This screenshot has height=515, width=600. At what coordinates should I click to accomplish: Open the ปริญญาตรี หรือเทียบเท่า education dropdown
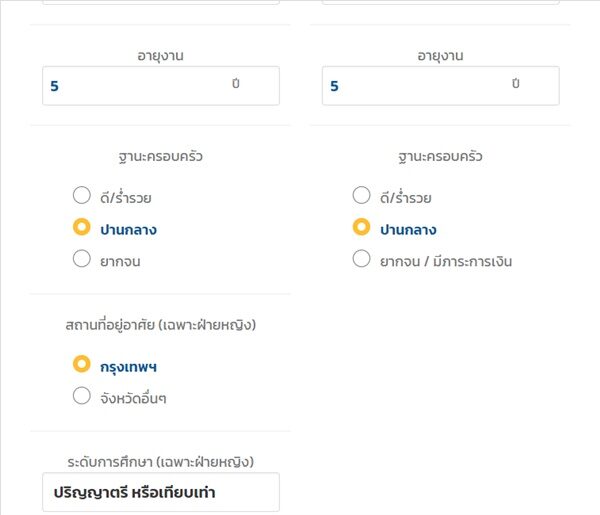pyautogui.click(x=160, y=493)
